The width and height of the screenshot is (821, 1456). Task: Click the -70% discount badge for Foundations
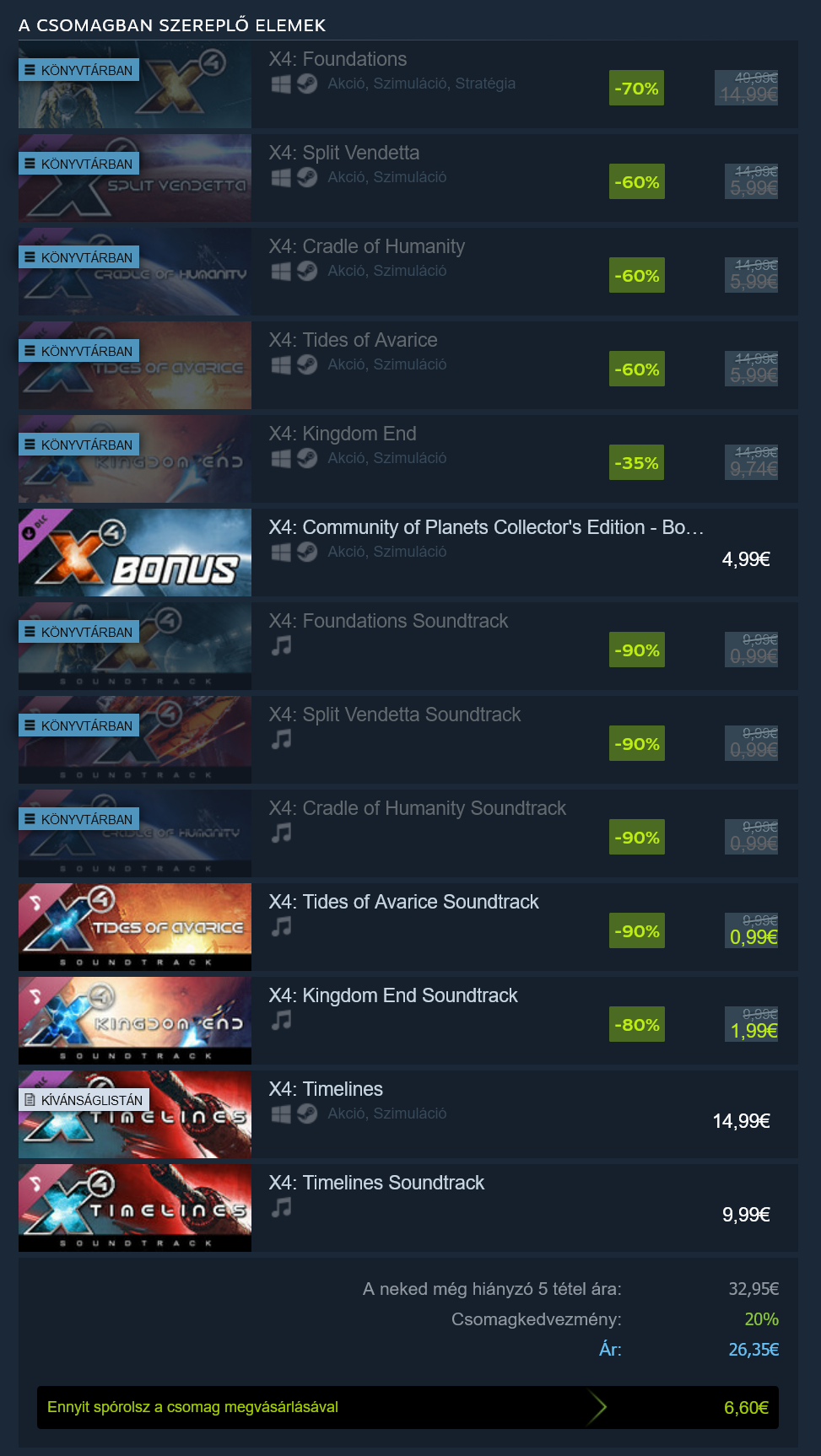636,89
